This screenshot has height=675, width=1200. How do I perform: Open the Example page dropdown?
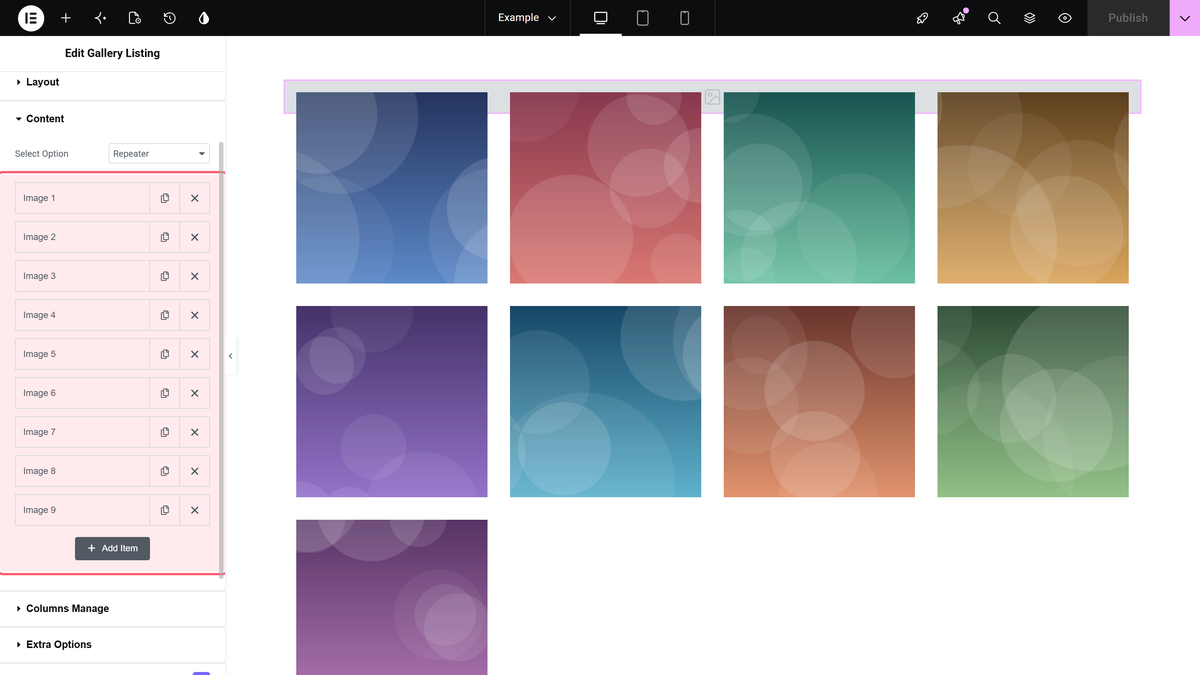(527, 18)
